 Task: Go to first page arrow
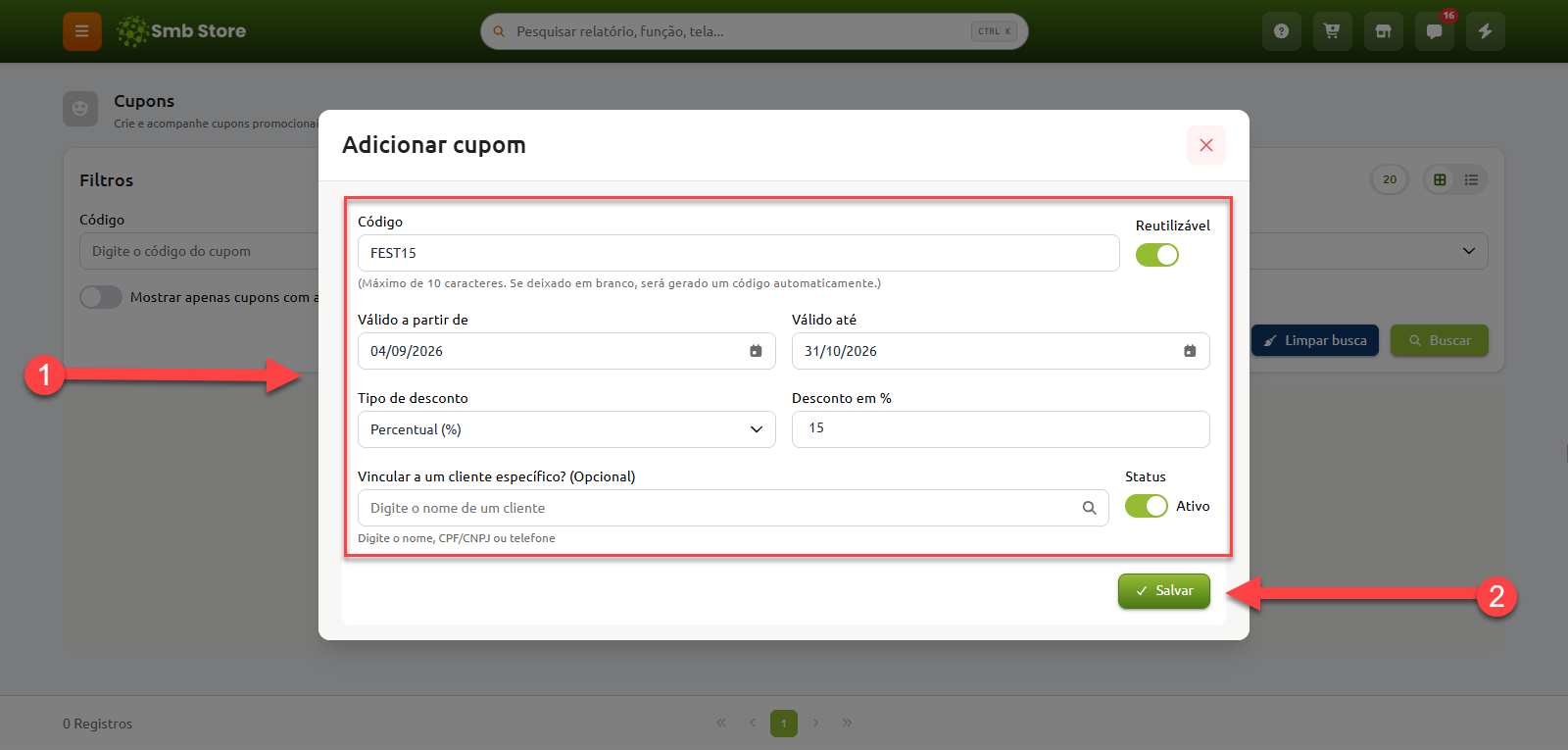point(721,724)
